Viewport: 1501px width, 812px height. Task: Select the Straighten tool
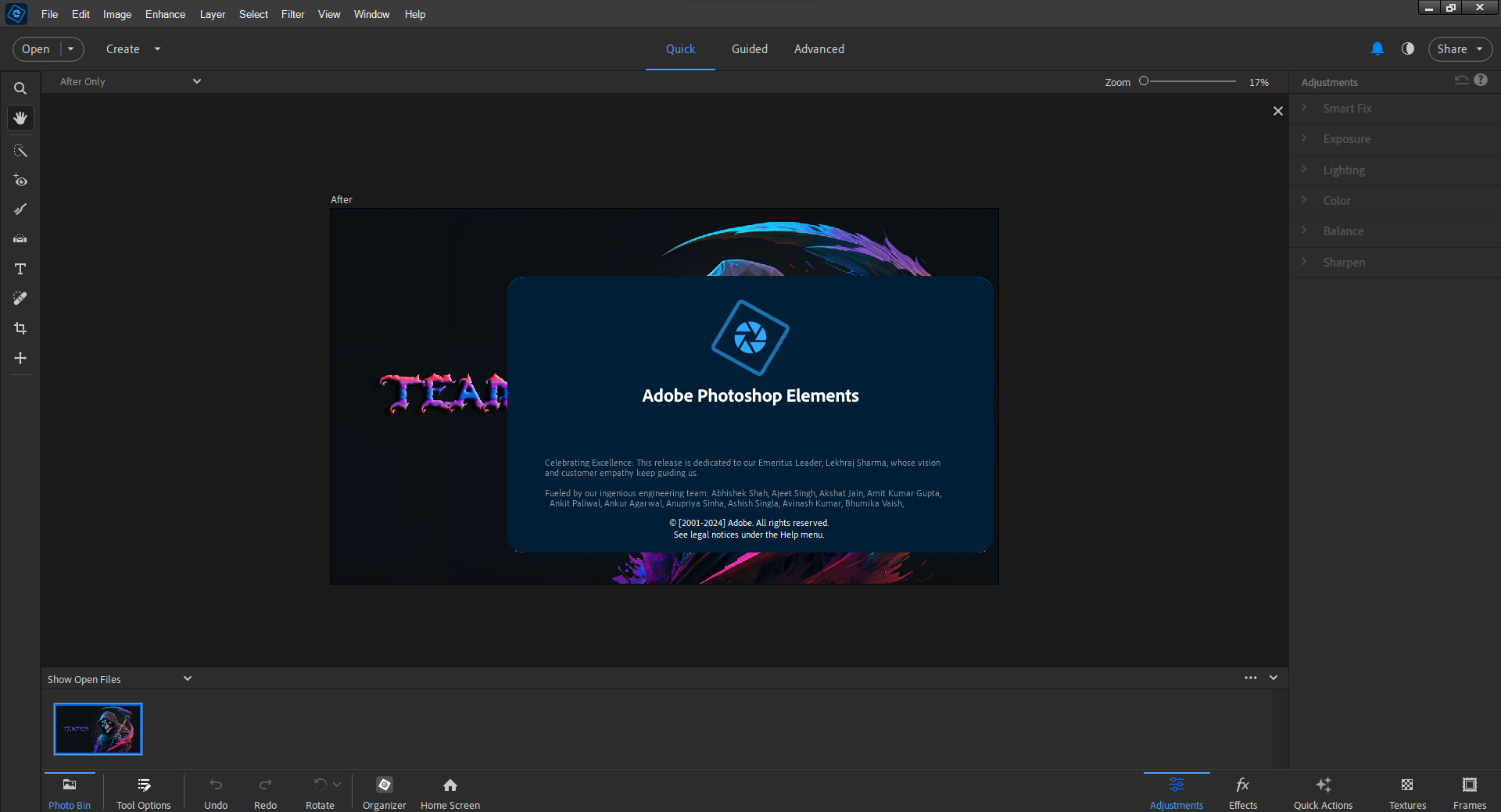click(x=20, y=239)
